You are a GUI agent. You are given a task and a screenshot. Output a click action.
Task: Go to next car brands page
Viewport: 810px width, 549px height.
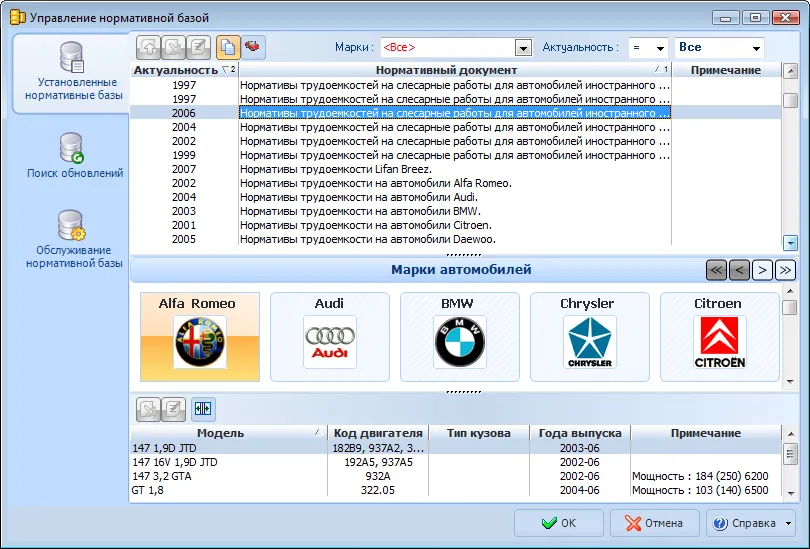762,270
